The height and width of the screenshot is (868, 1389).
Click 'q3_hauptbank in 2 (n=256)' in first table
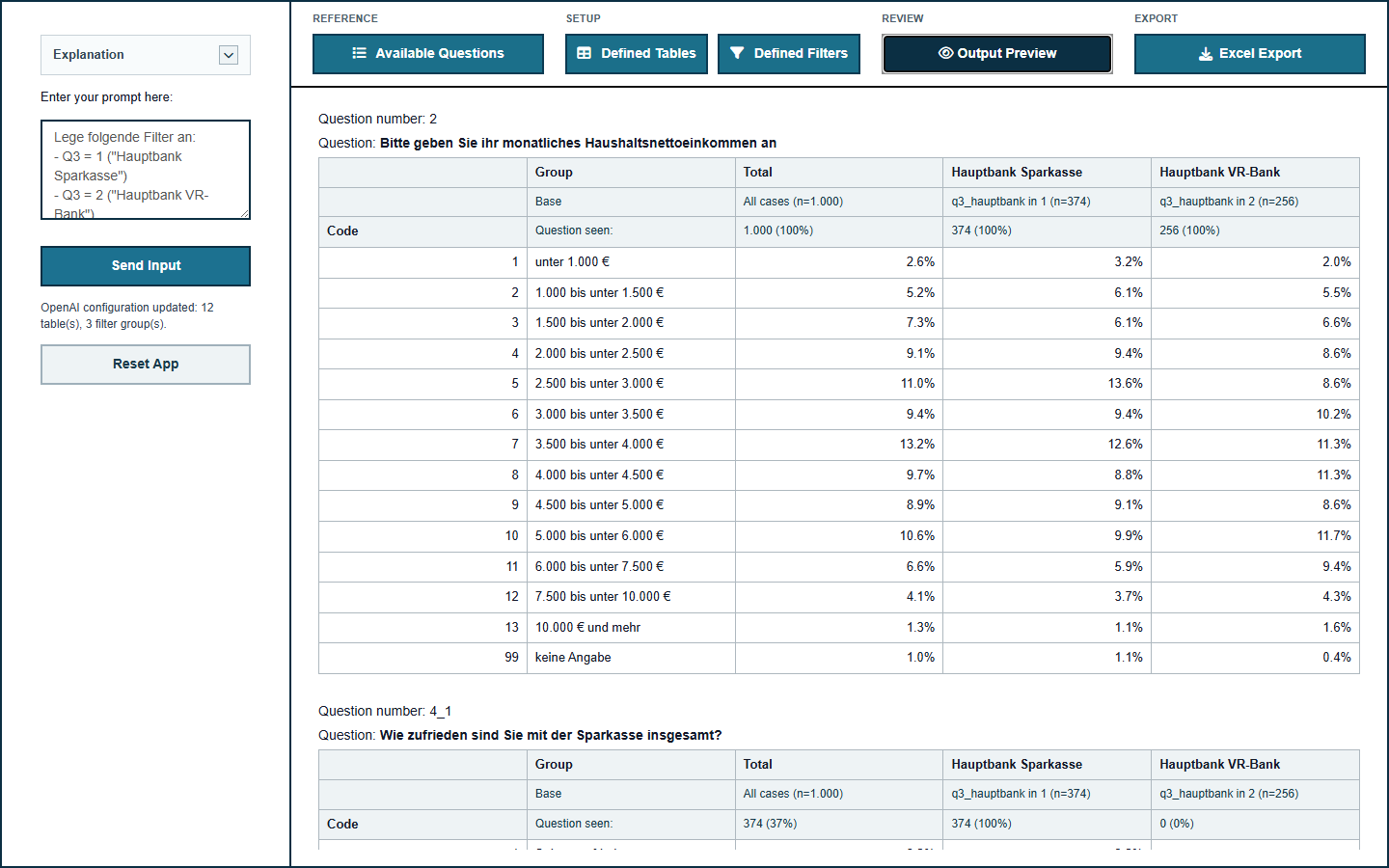coord(1229,202)
